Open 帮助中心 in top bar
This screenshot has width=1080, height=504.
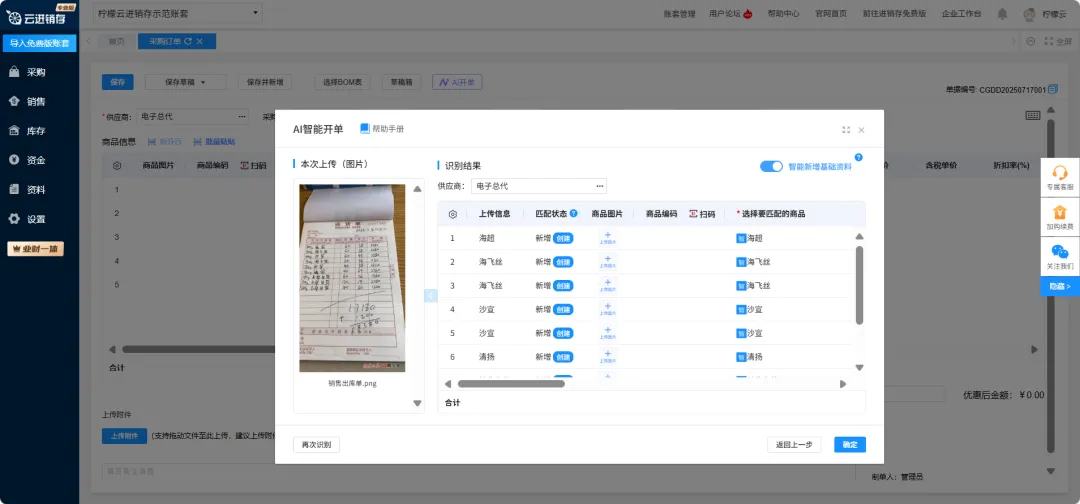pyautogui.click(x=783, y=14)
